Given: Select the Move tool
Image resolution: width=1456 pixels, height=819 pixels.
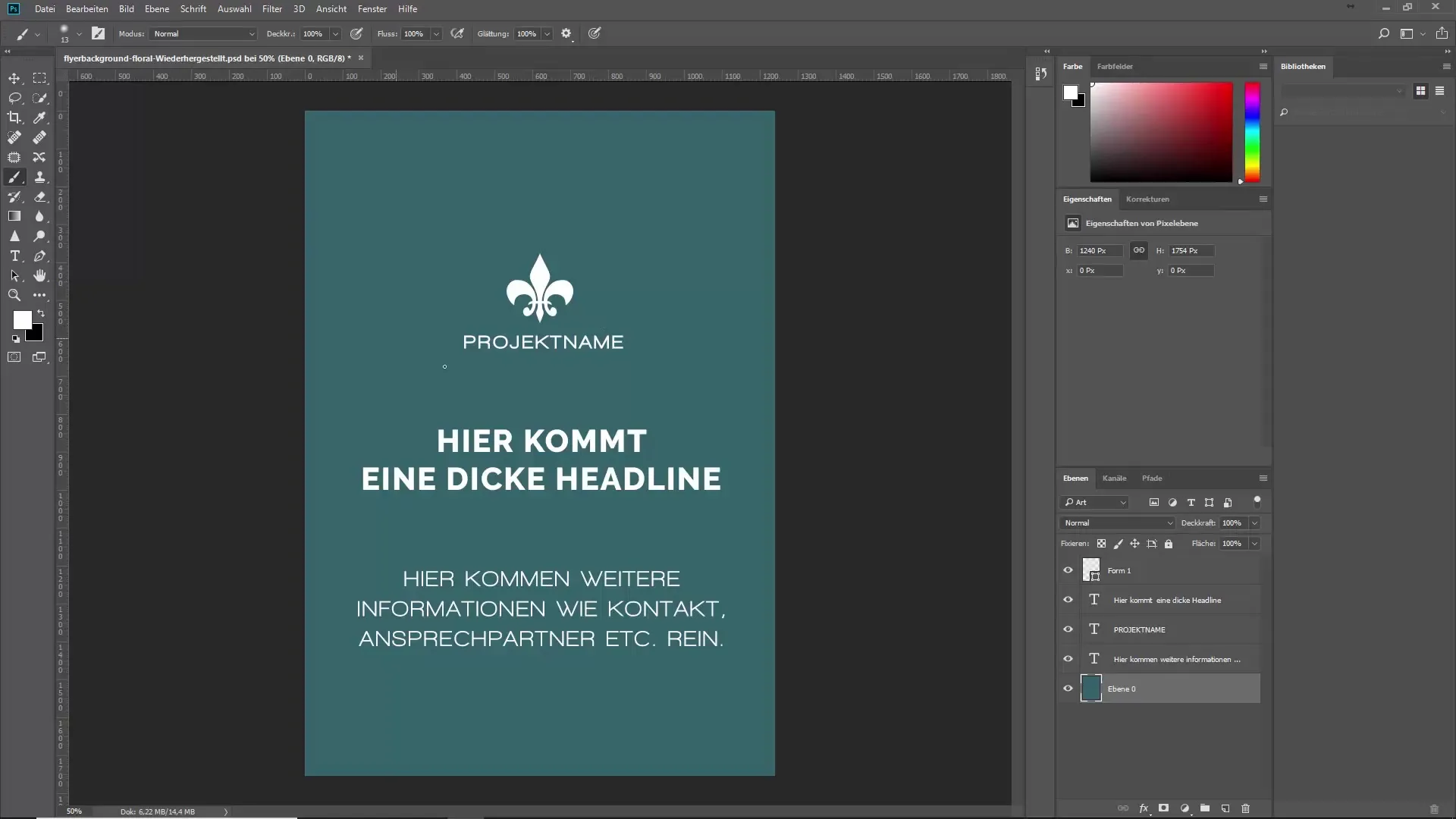Looking at the screenshot, I should (14, 78).
